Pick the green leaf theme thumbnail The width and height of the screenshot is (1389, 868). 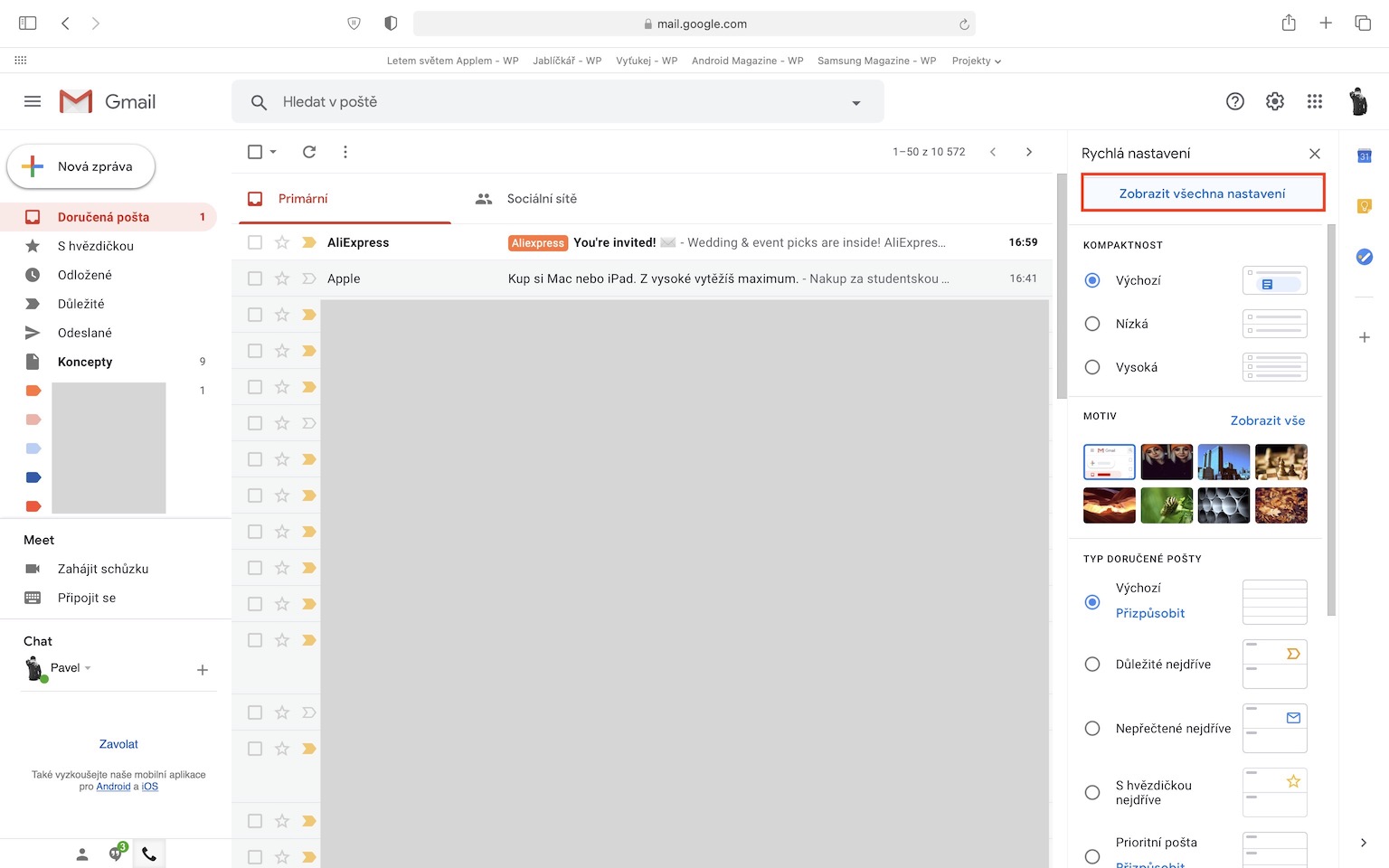pos(1167,505)
